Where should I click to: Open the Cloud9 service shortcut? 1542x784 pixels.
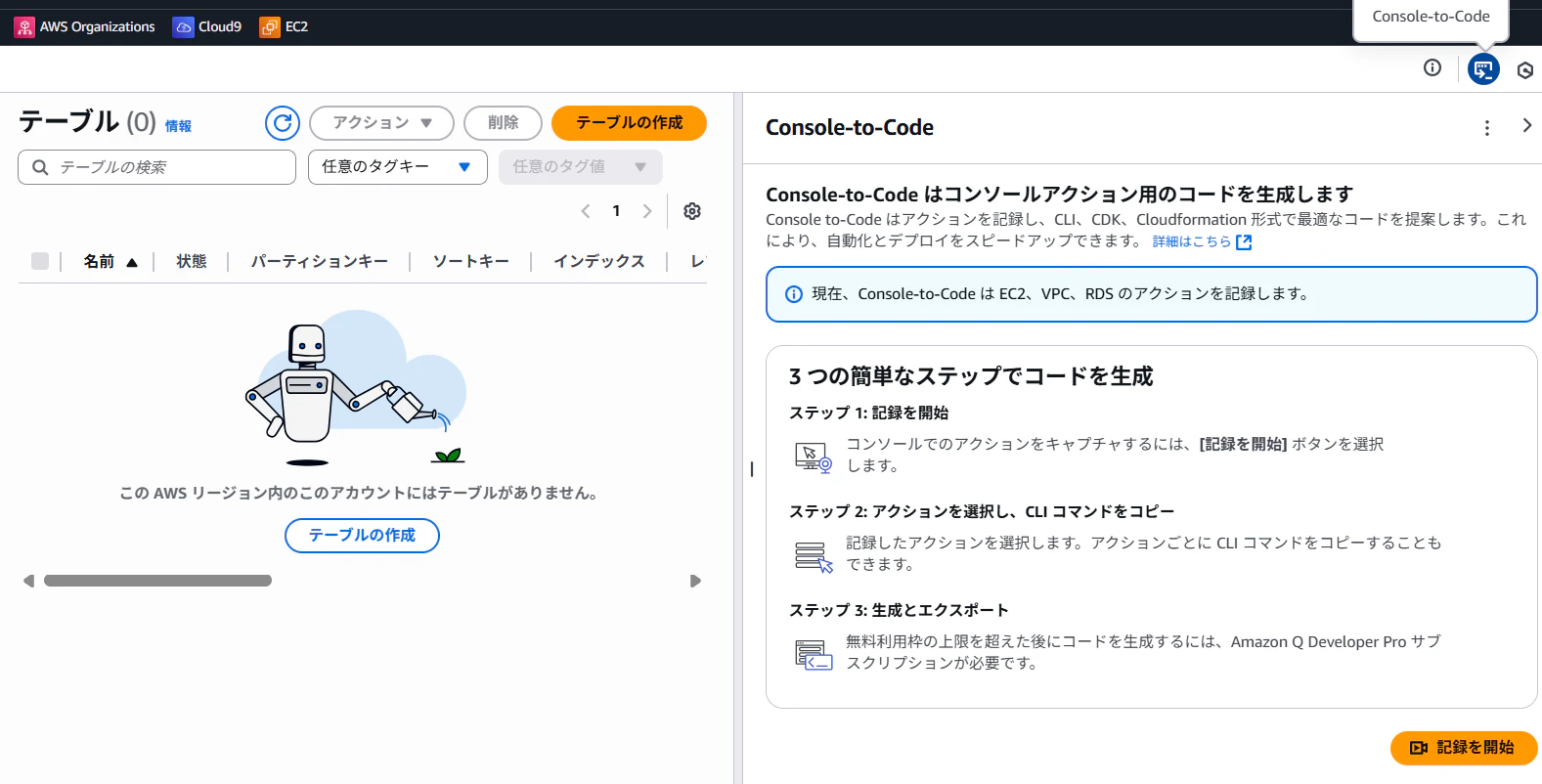click(207, 27)
